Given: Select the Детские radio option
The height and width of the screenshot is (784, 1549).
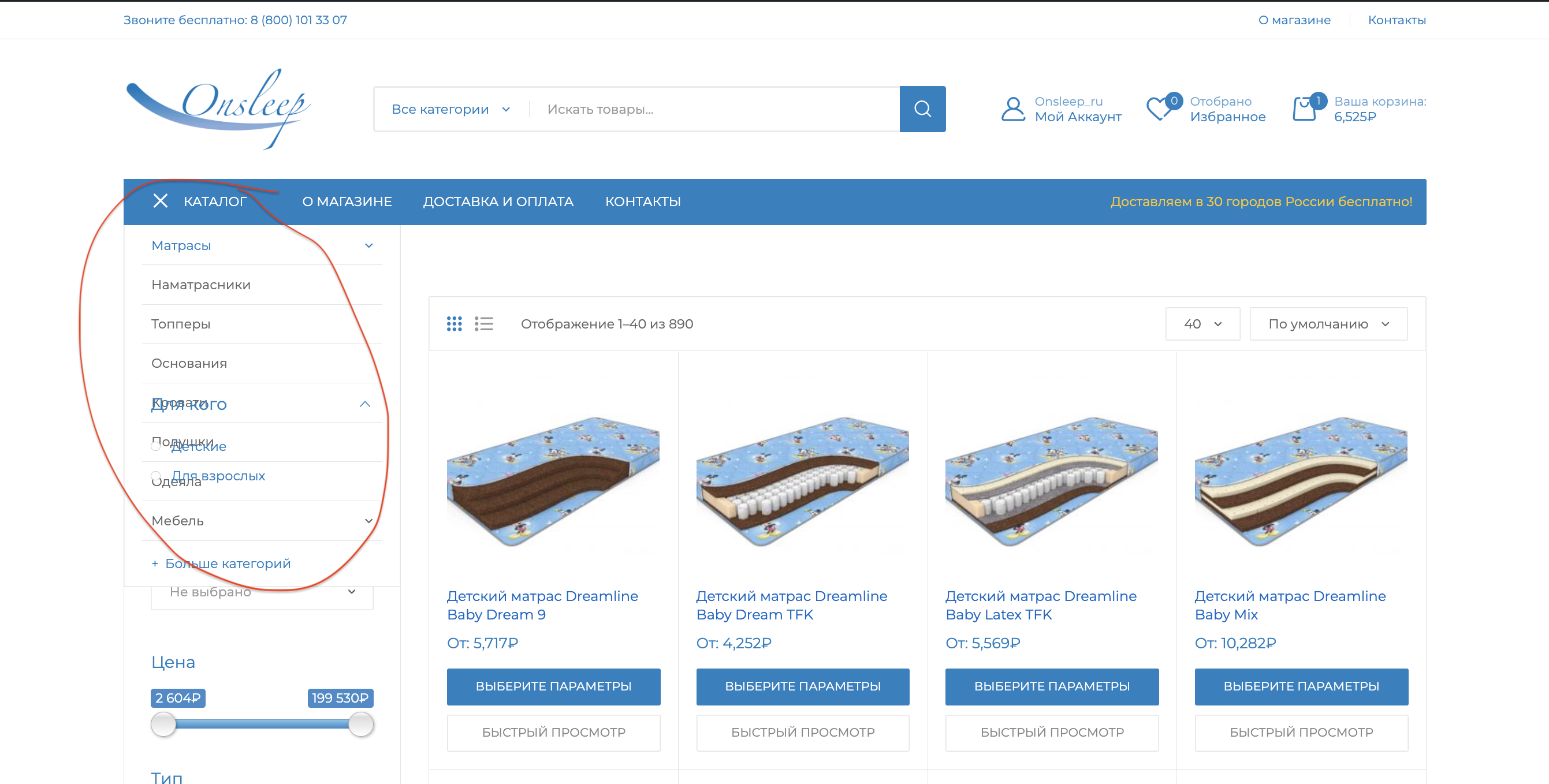Looking at the screenshot, I should click(156, 446).
